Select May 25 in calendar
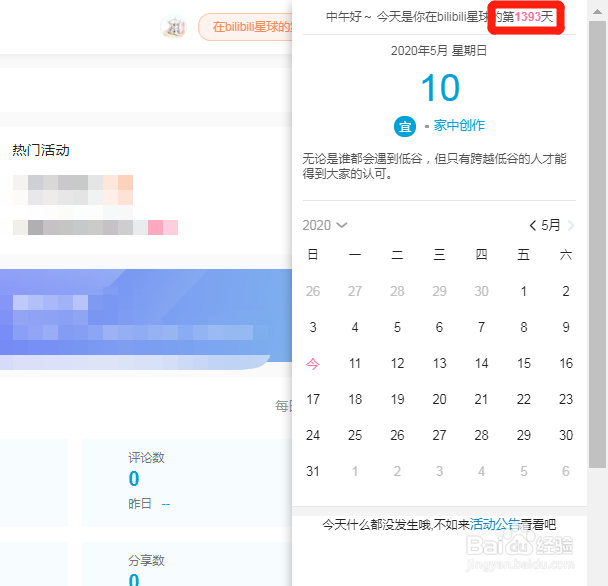This screenshot has width=608, height=586. 355,436
